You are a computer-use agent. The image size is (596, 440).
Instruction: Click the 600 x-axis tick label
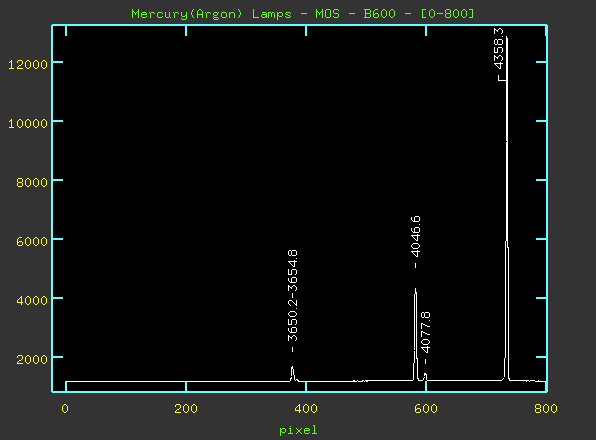(426, 409)
